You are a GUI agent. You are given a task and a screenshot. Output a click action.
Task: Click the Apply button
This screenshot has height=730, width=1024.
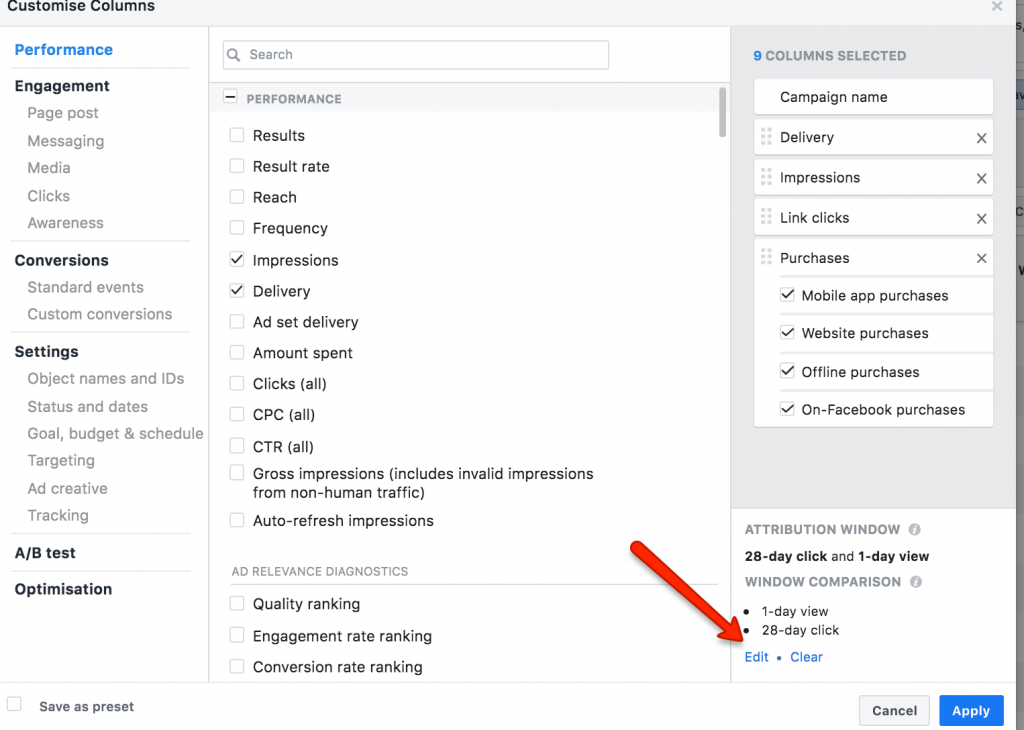pos(970,710)
